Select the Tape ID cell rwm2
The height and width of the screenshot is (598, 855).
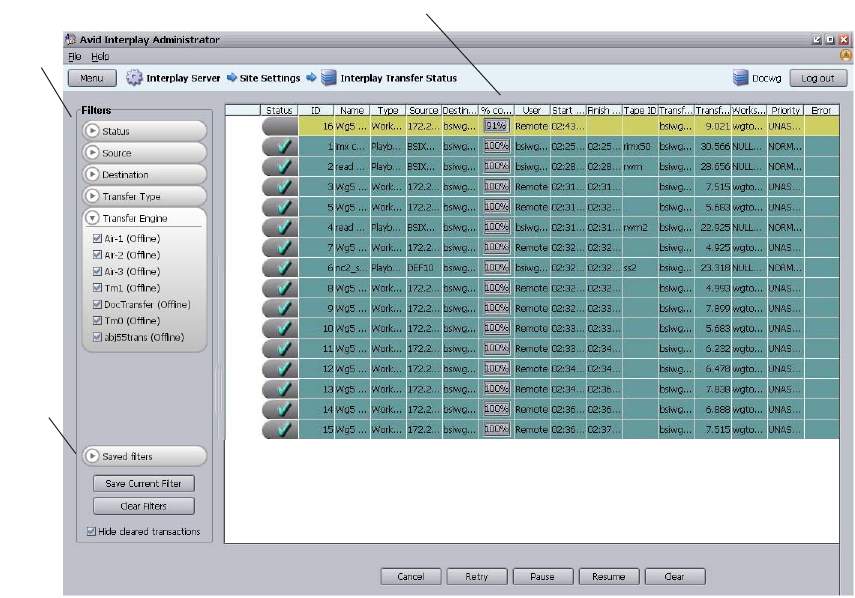pos(640,227)
